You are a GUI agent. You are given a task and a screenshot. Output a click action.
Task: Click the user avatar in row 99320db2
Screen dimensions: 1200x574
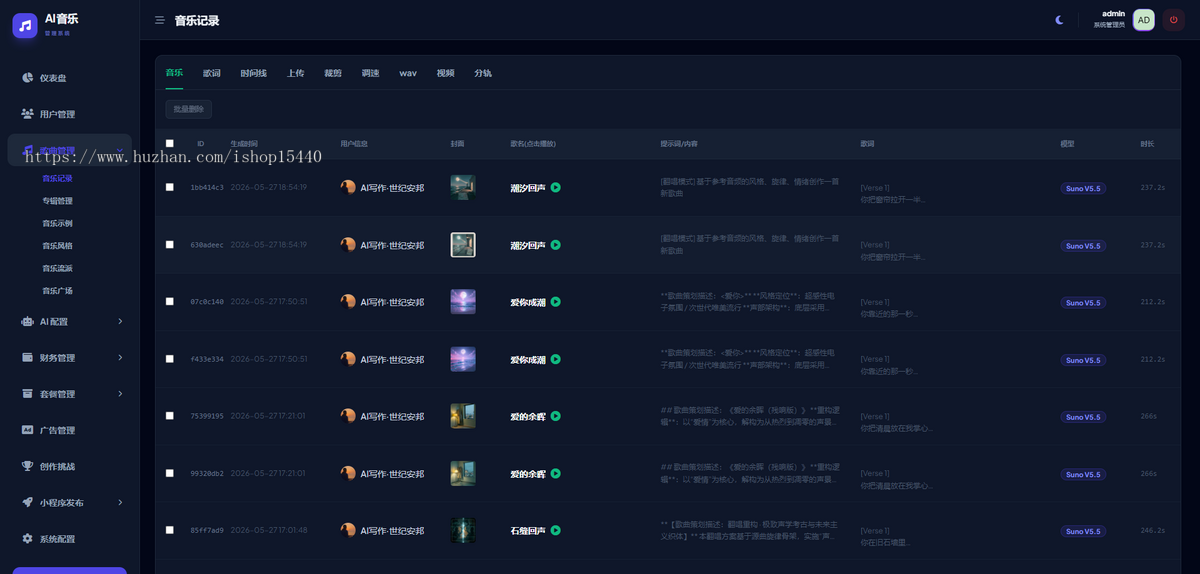pyautogui.click(x=348, y=473)
